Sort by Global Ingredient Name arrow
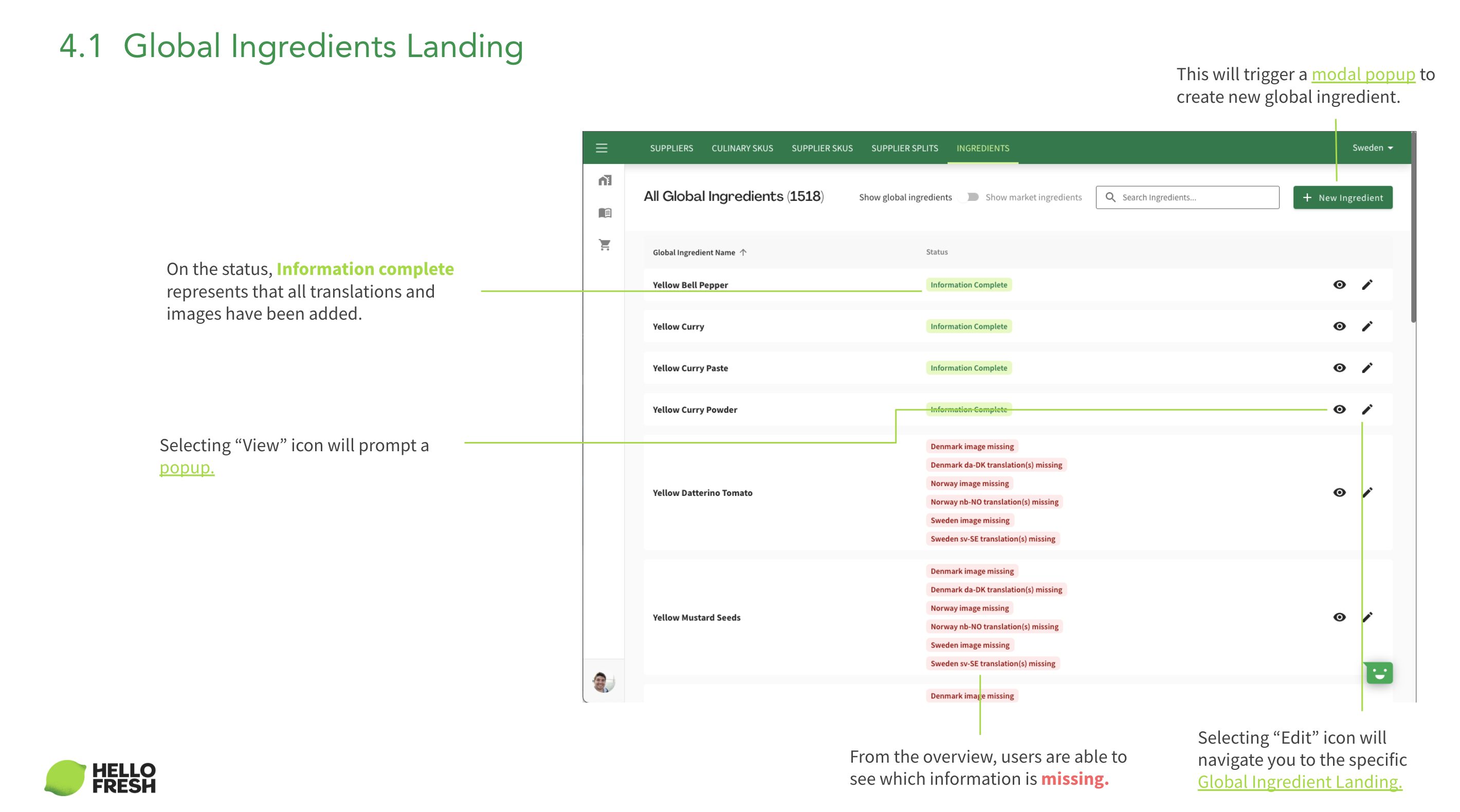1460x812 pixels. [743, 252]
